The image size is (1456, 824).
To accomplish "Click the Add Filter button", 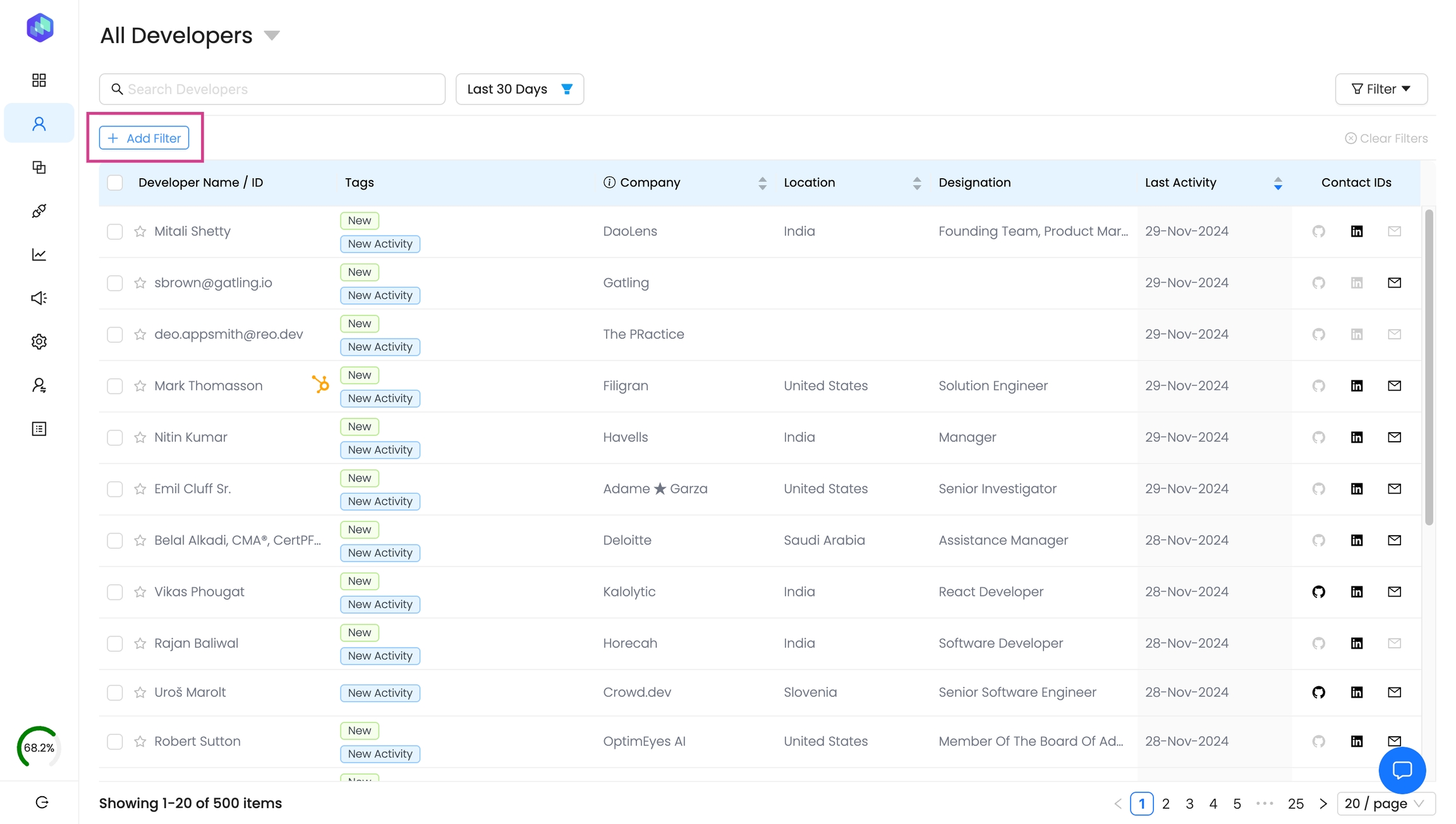I will pyautogui.click(x=144, y=138).
